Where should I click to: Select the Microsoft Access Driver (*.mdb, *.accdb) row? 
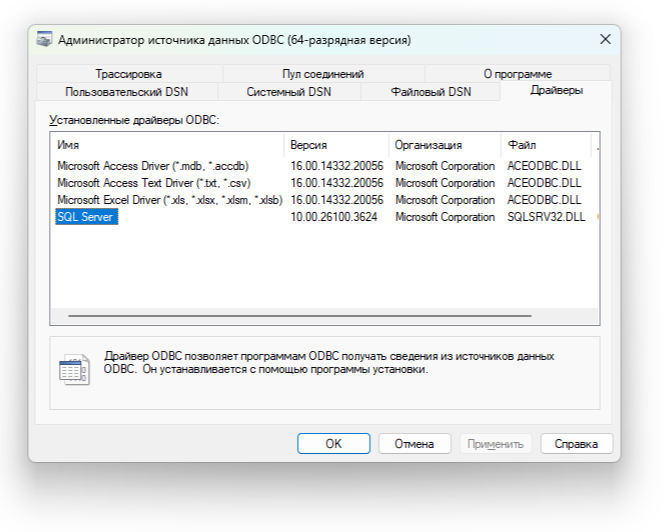click(152, 166)
